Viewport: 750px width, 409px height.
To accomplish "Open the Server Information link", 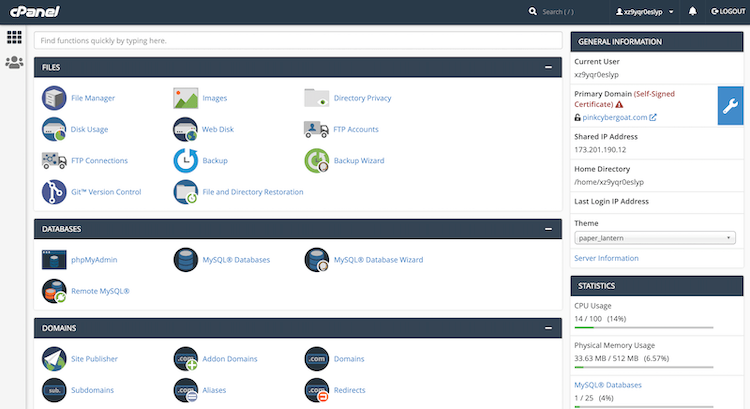I will pos(606,258).
